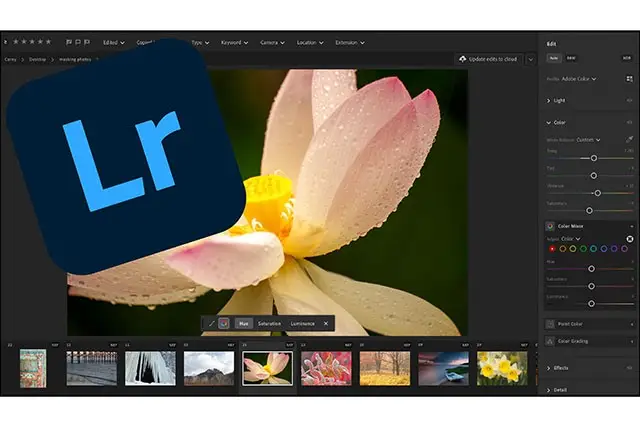Toggle visibility eye of Light panel
The height and width of the screenshot is (427, 640).
pyautogui.click(x=629, y=100)
